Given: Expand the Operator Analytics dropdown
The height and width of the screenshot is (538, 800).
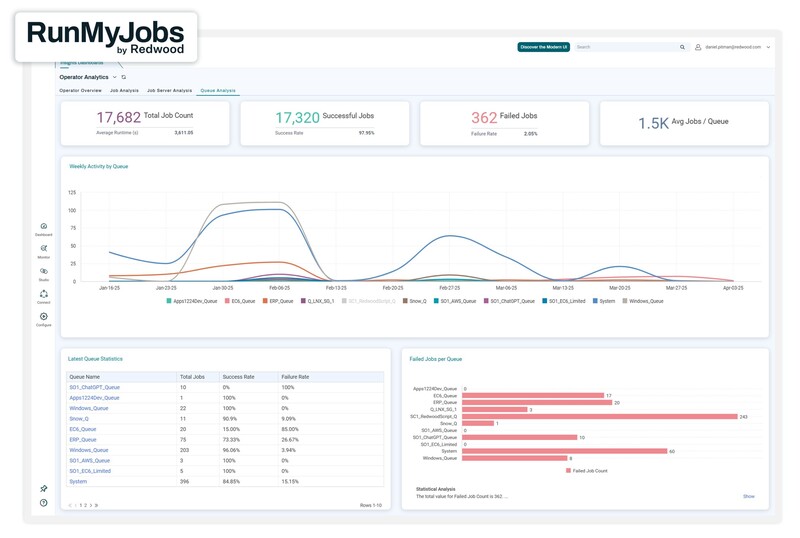Looking at the screenshot, I should coord(114,77).
